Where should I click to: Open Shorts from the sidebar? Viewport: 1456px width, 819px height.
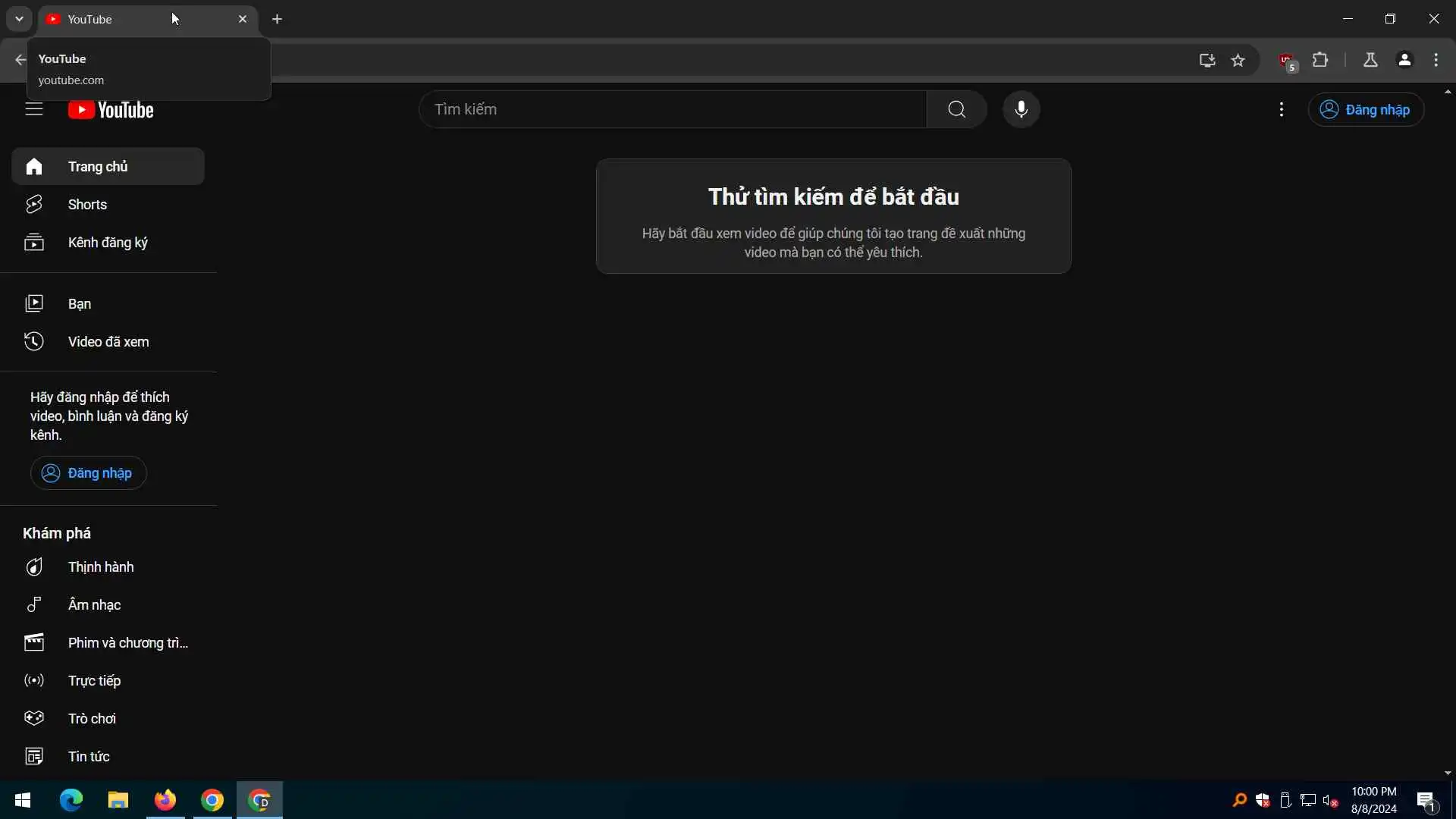pyautogui.click(x=87, y=205)
